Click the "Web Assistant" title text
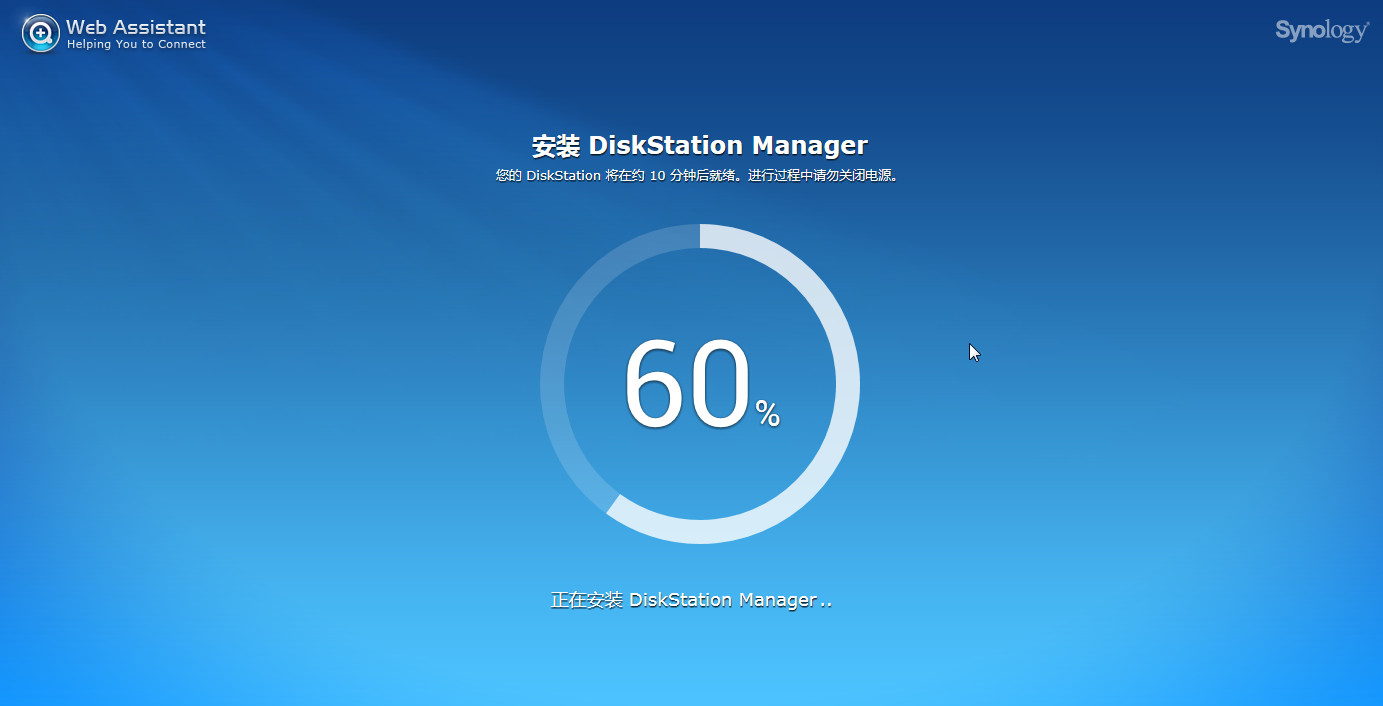The width and height of the screenshot is (1383, 706). tap(136, 26)
